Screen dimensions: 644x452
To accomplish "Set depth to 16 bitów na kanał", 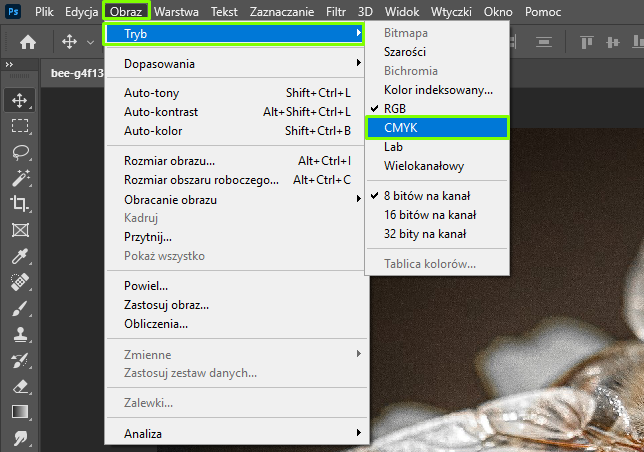I will [x=437, y=215].
